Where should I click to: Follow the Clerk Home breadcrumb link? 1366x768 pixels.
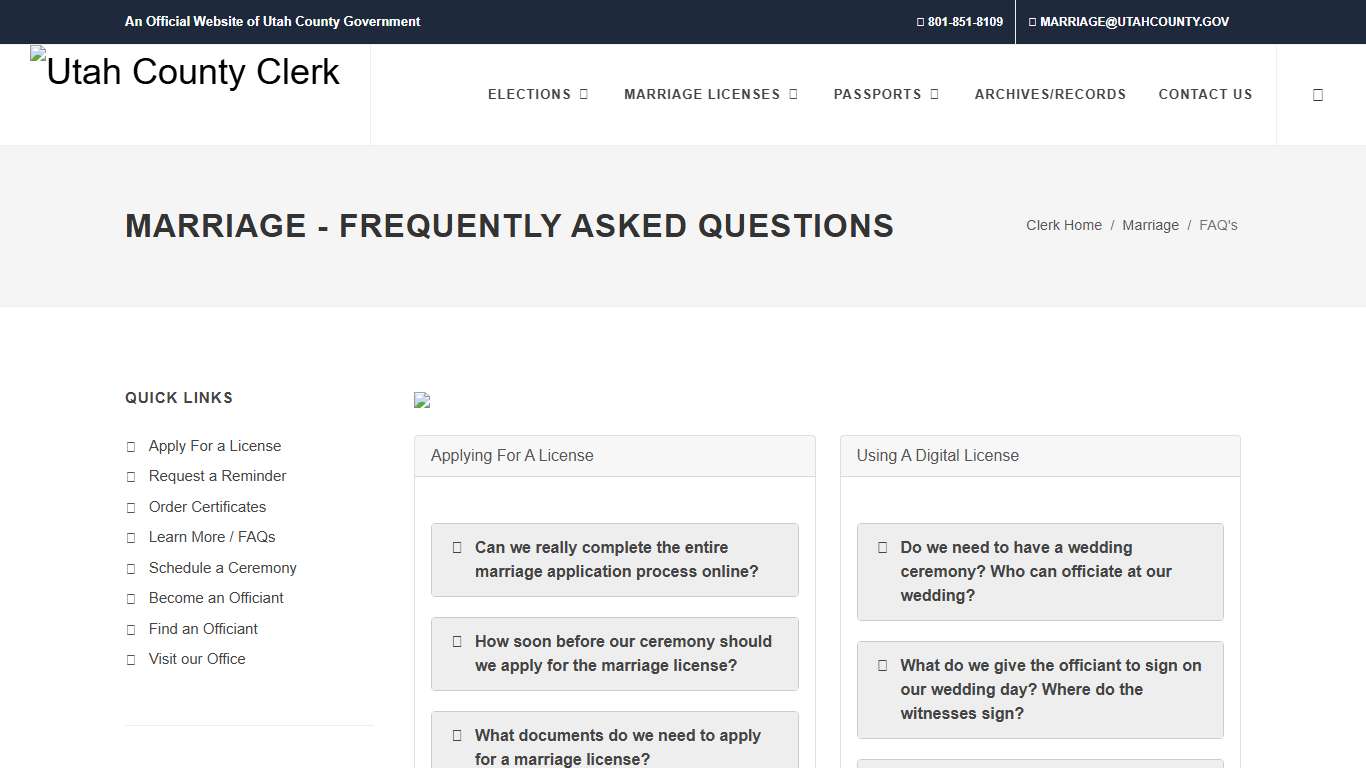(1063, 225)
